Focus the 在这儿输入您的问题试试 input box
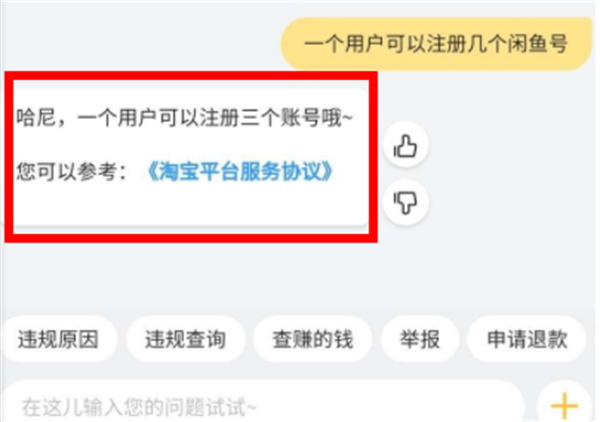This screenshot has width=600, height=422. click(262, 405)
